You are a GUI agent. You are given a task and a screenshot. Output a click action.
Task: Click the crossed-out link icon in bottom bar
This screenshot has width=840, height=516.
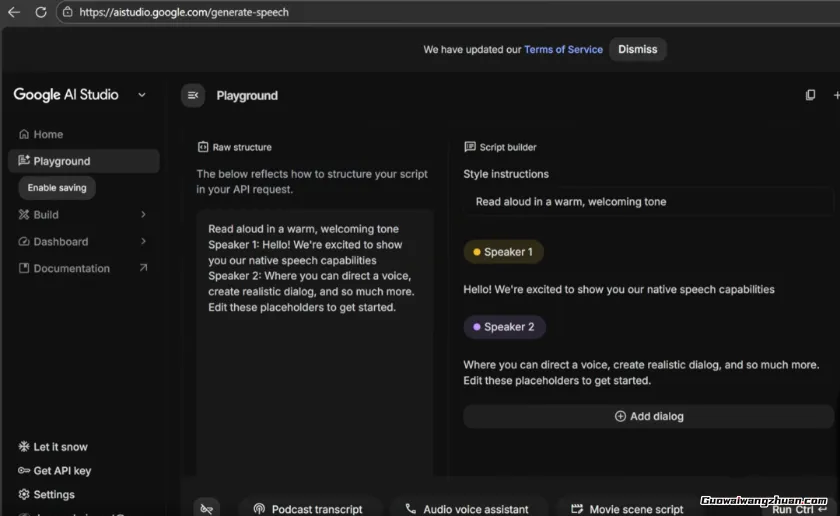207,508
